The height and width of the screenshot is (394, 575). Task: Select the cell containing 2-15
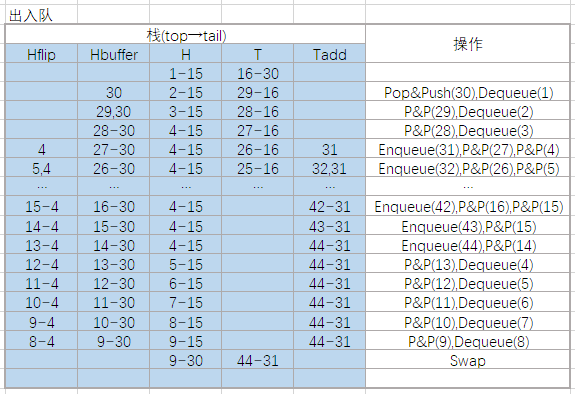(x=186, y=92)
